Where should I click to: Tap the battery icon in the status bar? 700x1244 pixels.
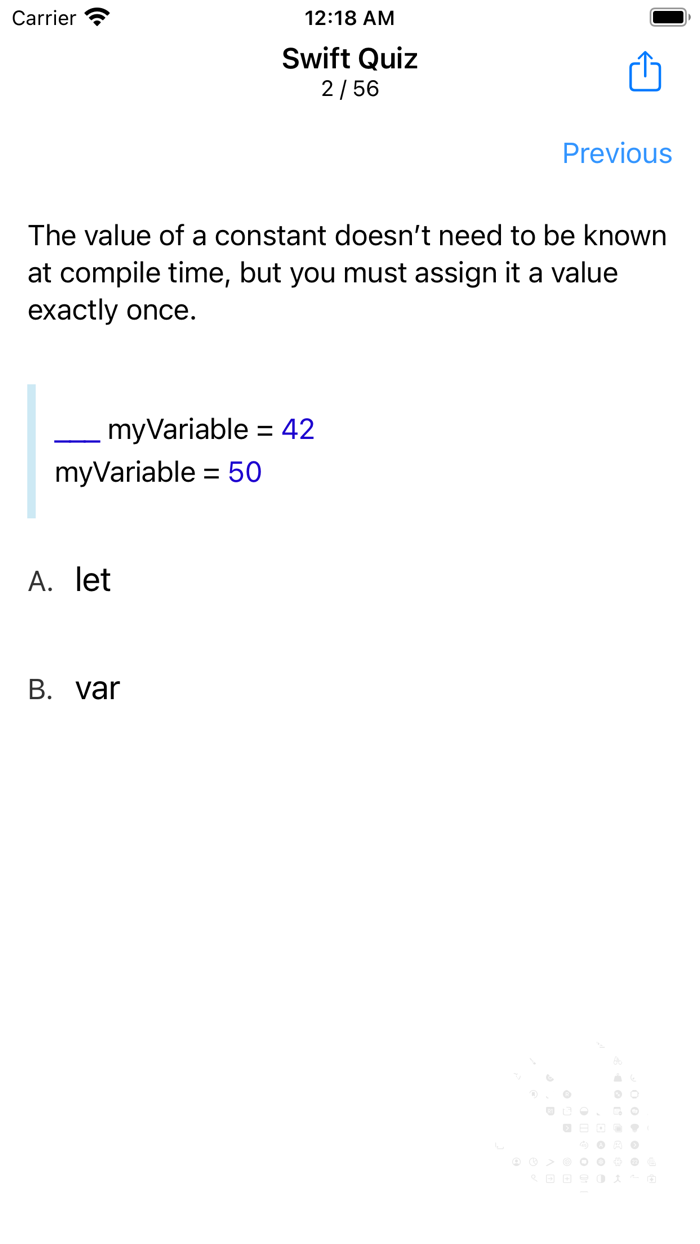point(667,15)
